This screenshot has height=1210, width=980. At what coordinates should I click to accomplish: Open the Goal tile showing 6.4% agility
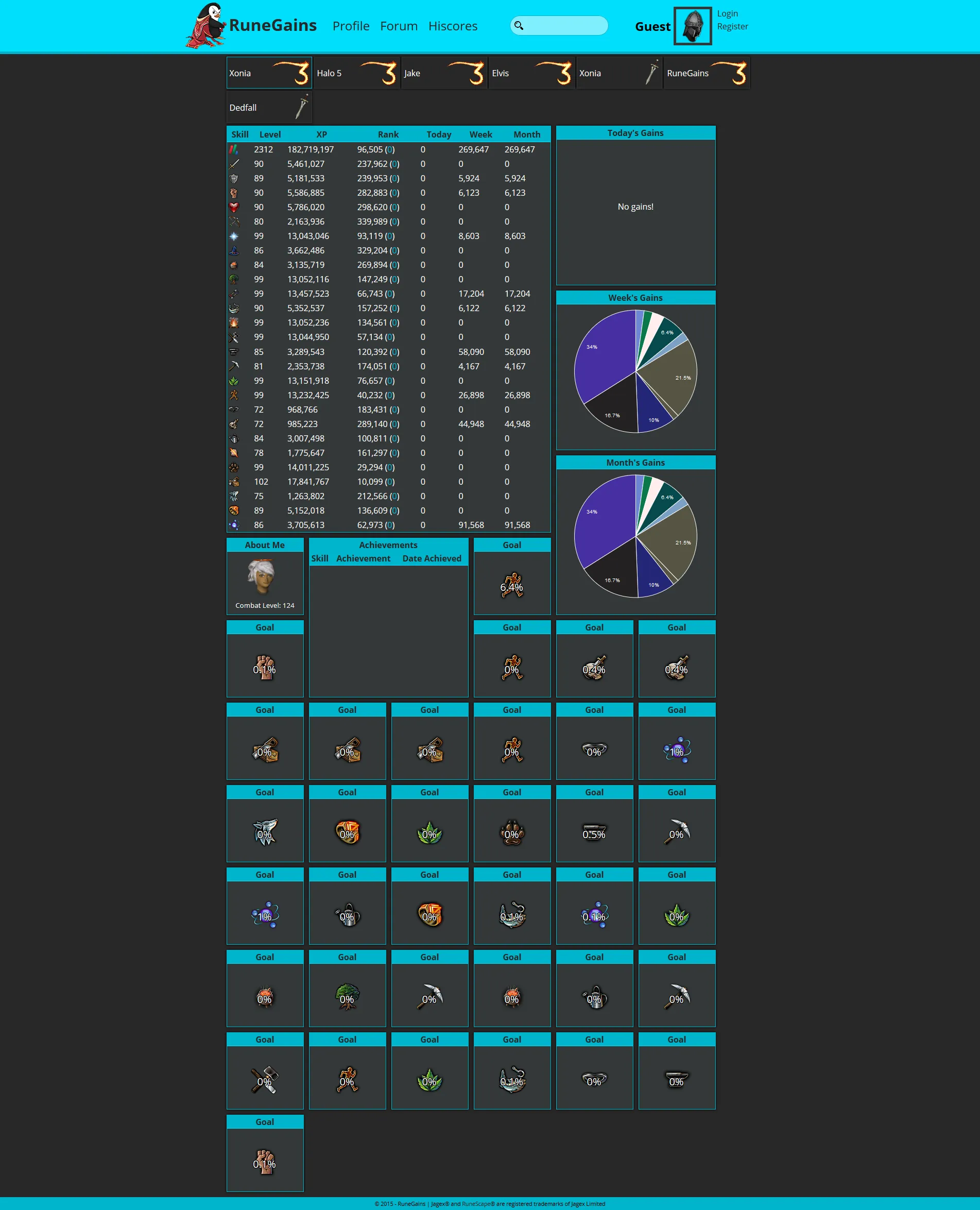(511, 584)
